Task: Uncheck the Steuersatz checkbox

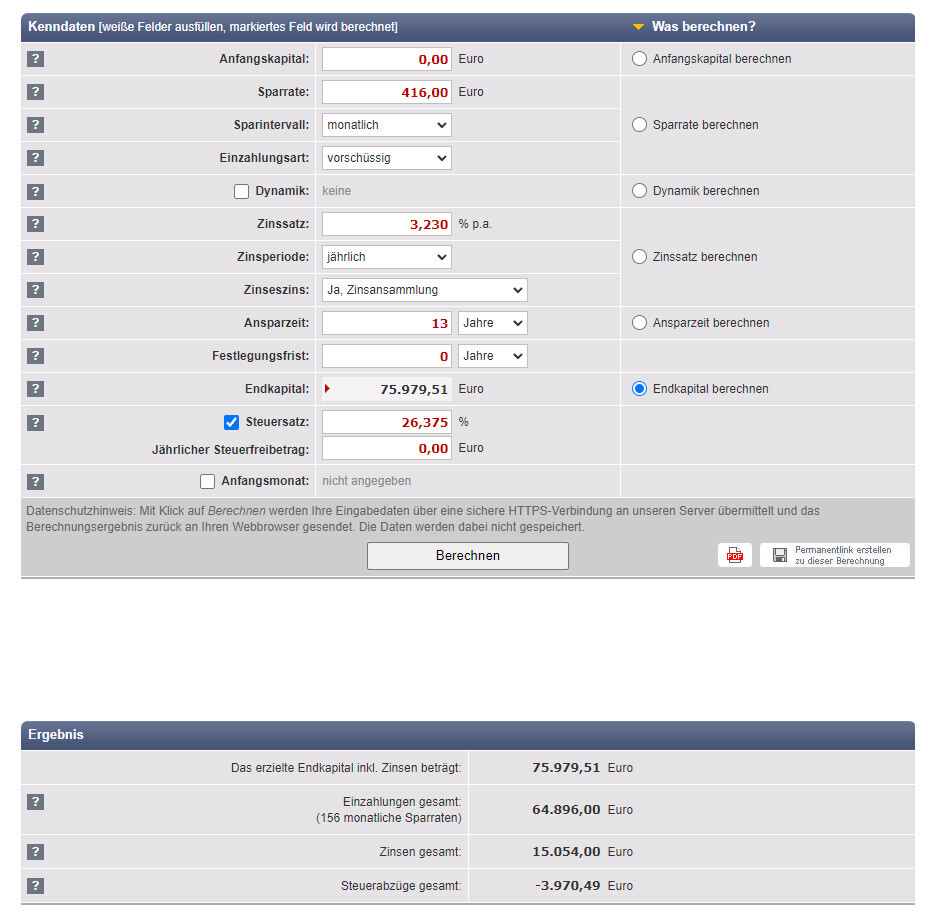Action: click(231, 422)
